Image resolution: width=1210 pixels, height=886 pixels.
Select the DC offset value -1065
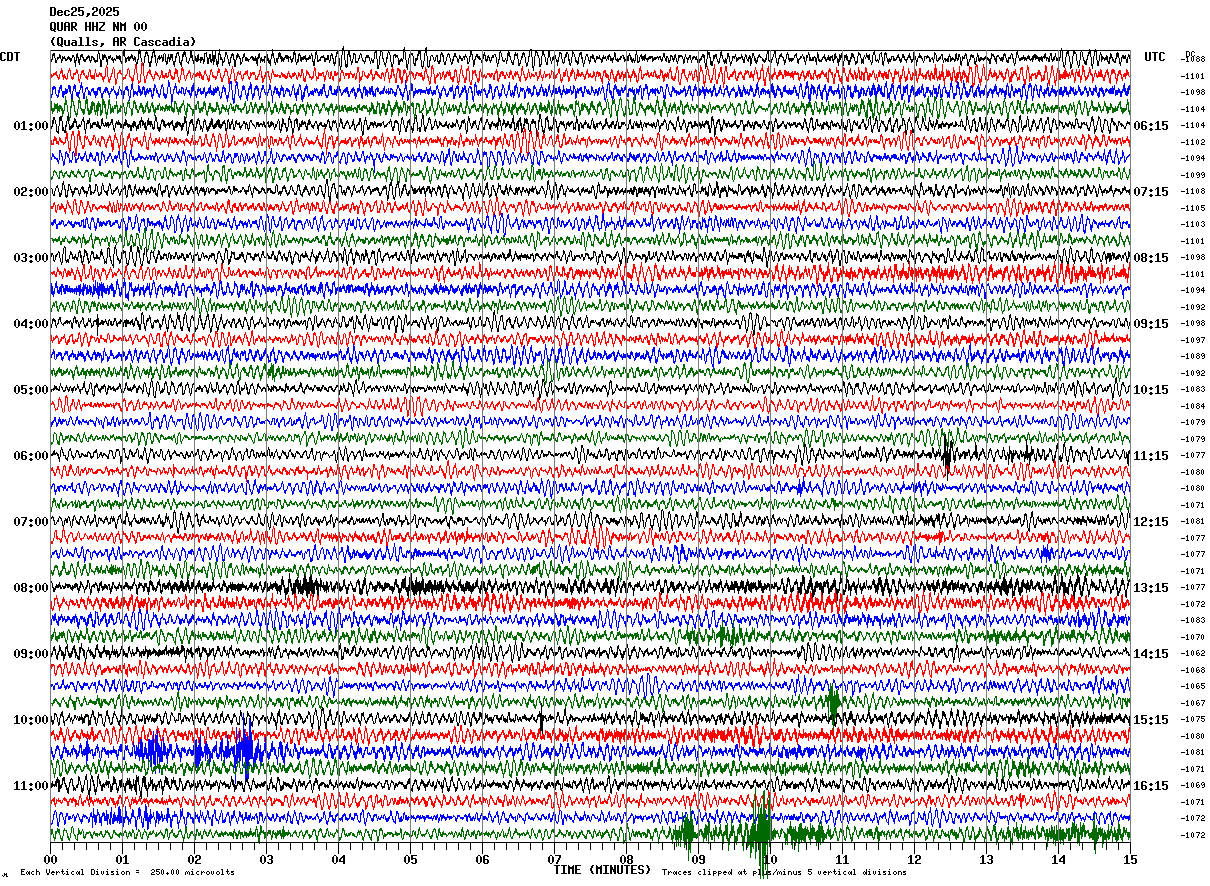(x=1193, y=686)
